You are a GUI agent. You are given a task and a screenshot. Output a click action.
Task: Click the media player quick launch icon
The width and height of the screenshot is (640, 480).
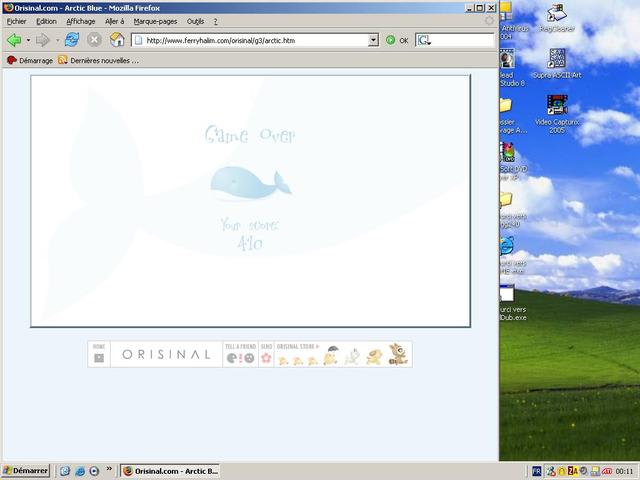click(94, 471)
